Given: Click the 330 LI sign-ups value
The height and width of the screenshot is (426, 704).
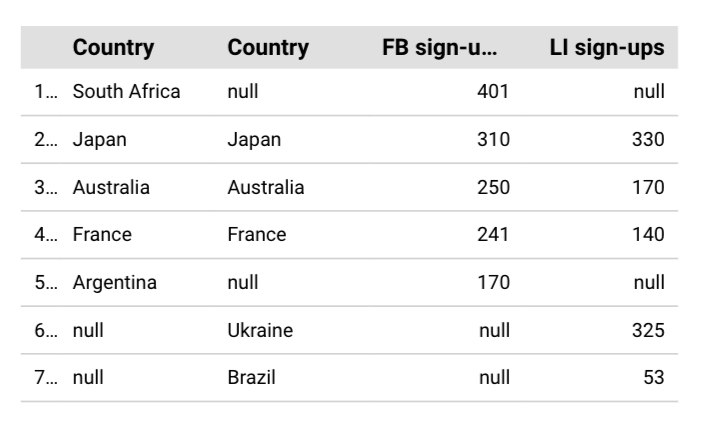Looking at the screenshot, I should [x=648, y=140].
